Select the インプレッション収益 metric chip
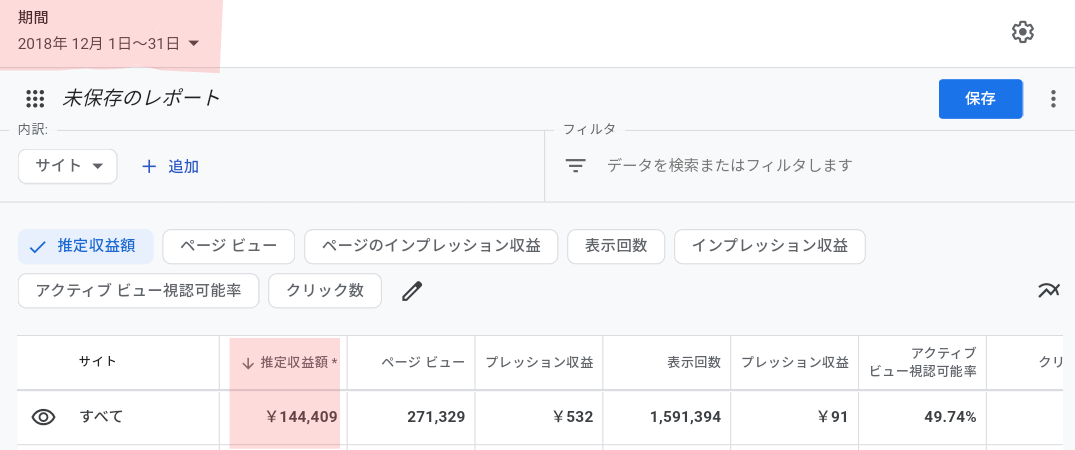 coord(769,246)
